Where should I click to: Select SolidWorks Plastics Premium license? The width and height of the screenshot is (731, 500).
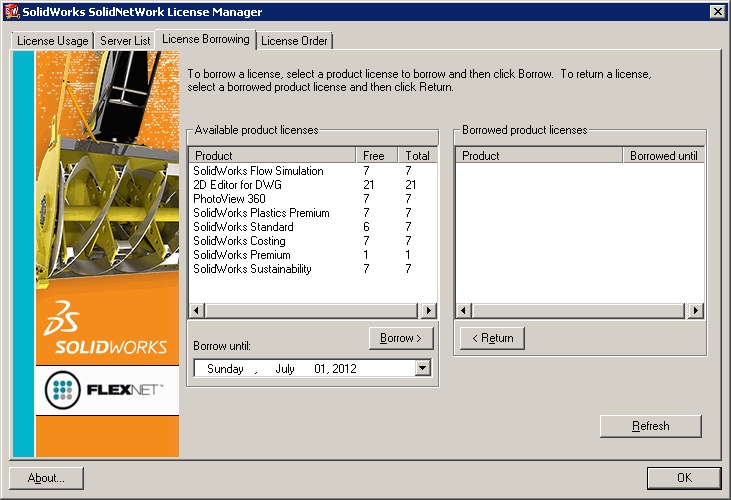coord(262,213)
